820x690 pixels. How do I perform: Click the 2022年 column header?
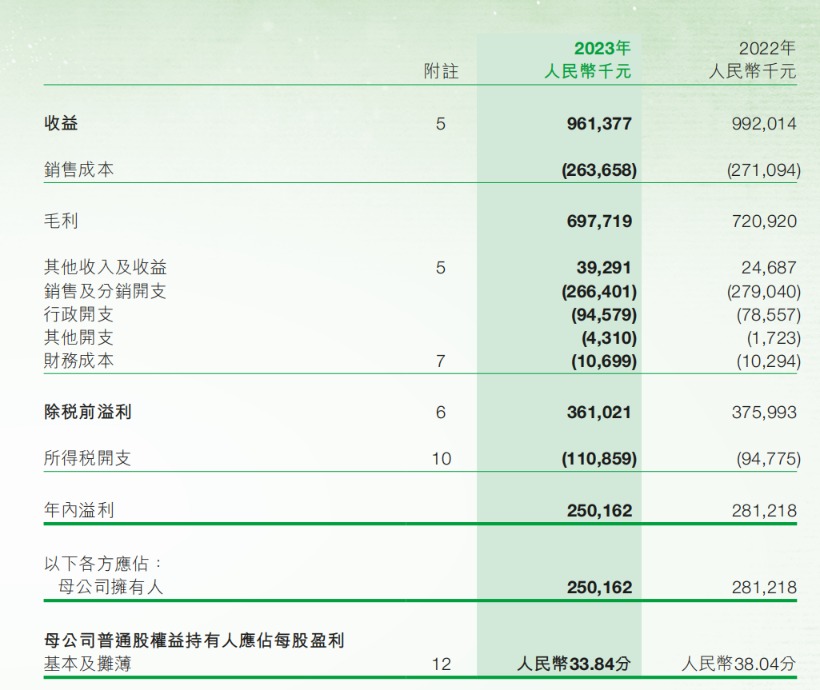(x=767, y=49)
